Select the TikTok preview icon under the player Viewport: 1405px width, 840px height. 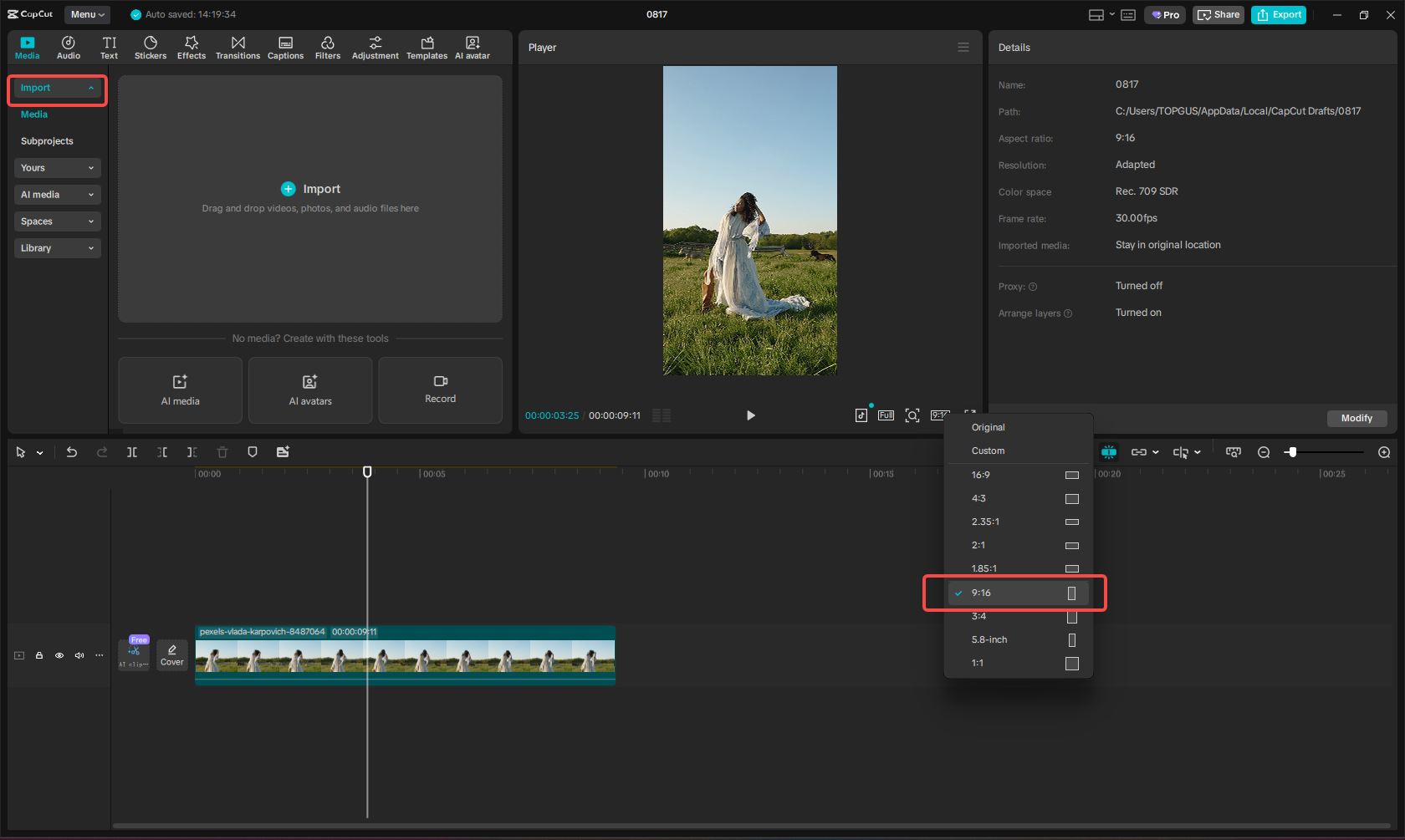pyautogui.click(x=861, y=415)
